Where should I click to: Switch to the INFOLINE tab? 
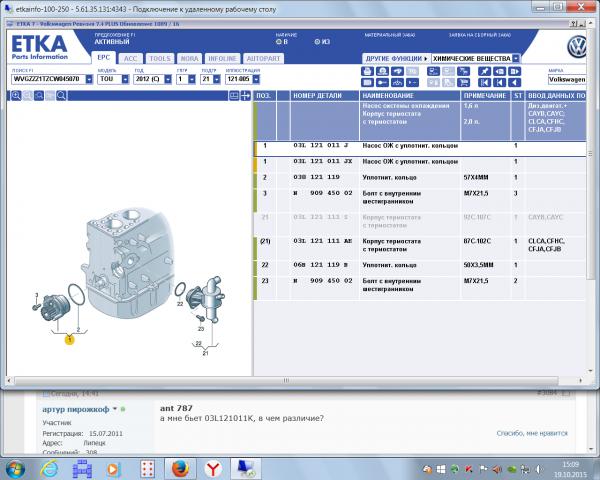pos(222,59)
